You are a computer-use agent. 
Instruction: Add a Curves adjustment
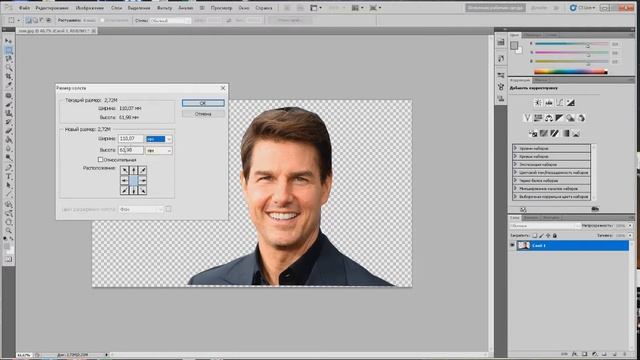[x=560, y=103]
